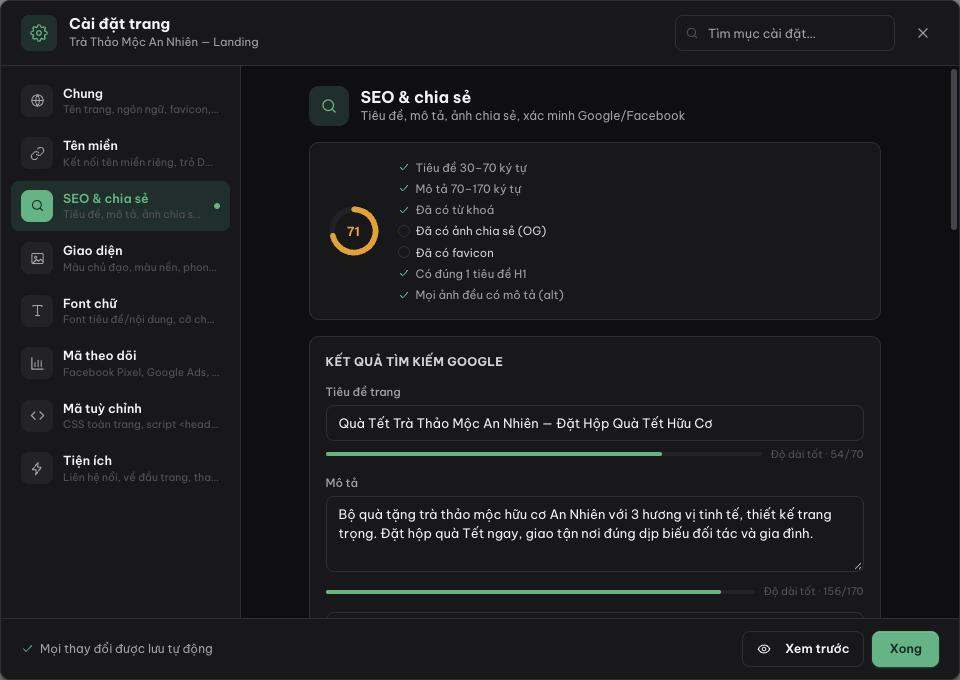Select the Mã tuỳ chỉnh section
The width and height of the screenshot is (960, 680).
(121, 416)
